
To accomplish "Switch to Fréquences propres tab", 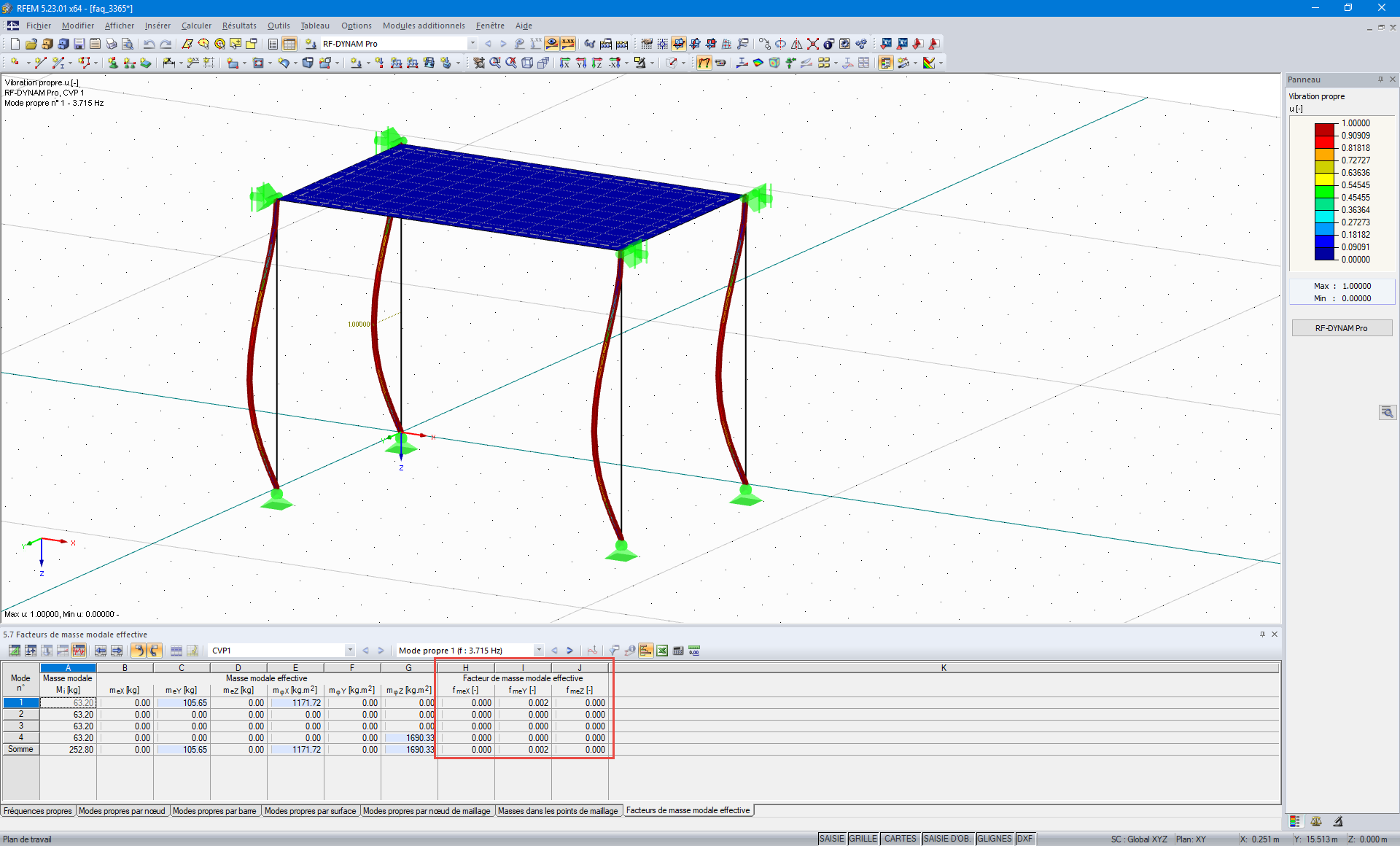I will (38, 811).
